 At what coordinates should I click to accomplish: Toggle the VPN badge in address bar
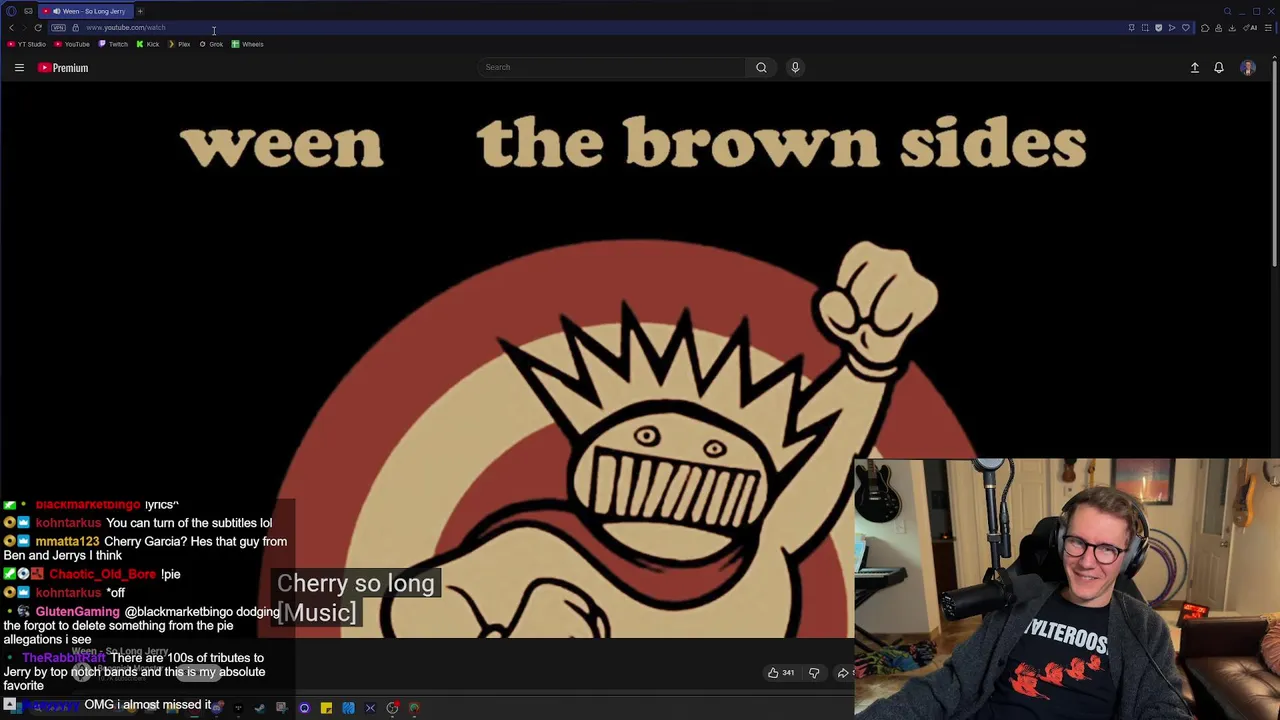[x=58, y=28]
